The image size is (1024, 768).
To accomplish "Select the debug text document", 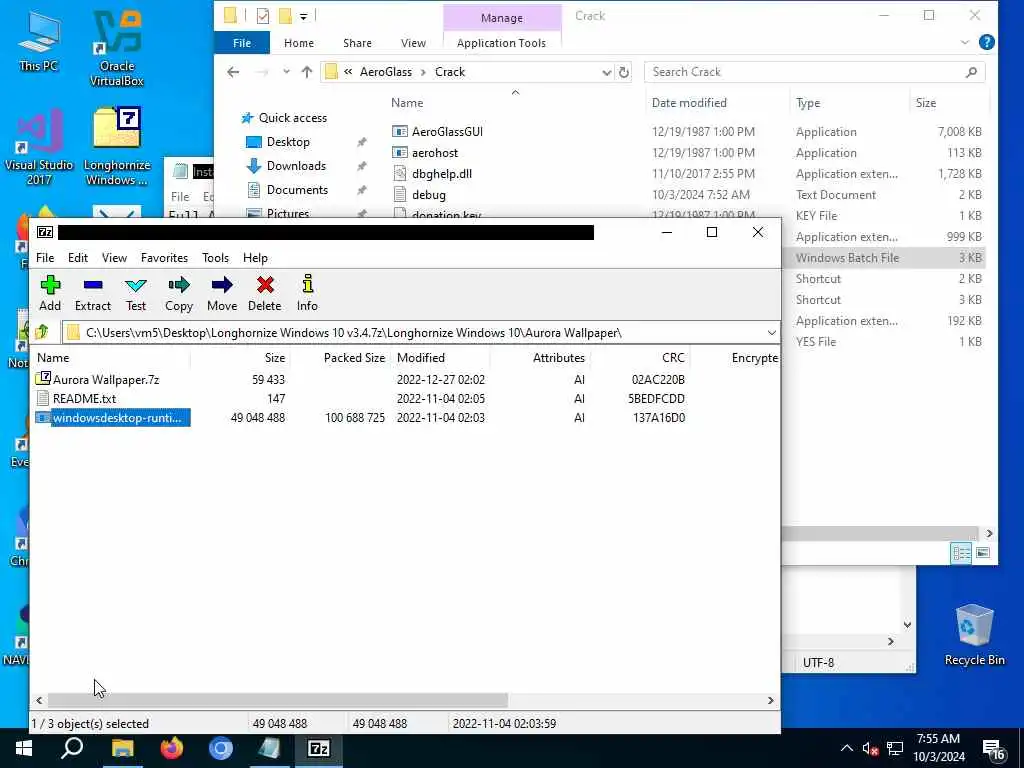I will click(419, 195).
